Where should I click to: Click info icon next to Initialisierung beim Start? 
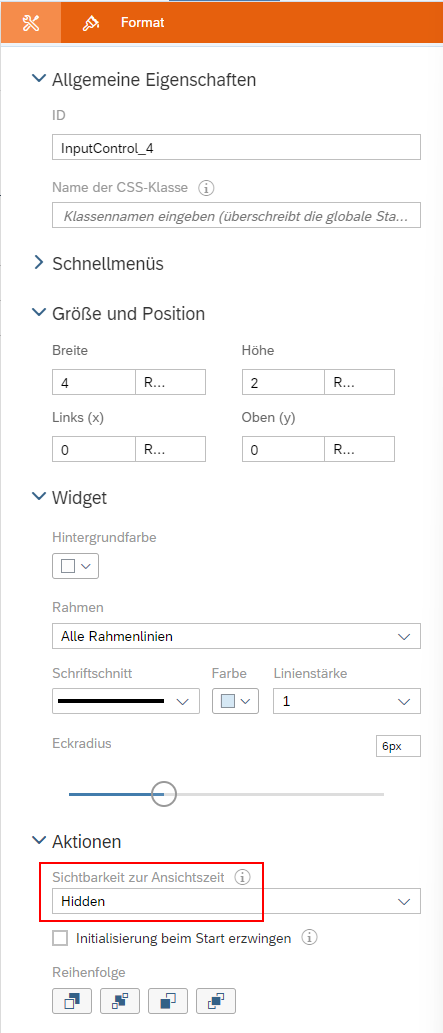(x=309, y=937)
